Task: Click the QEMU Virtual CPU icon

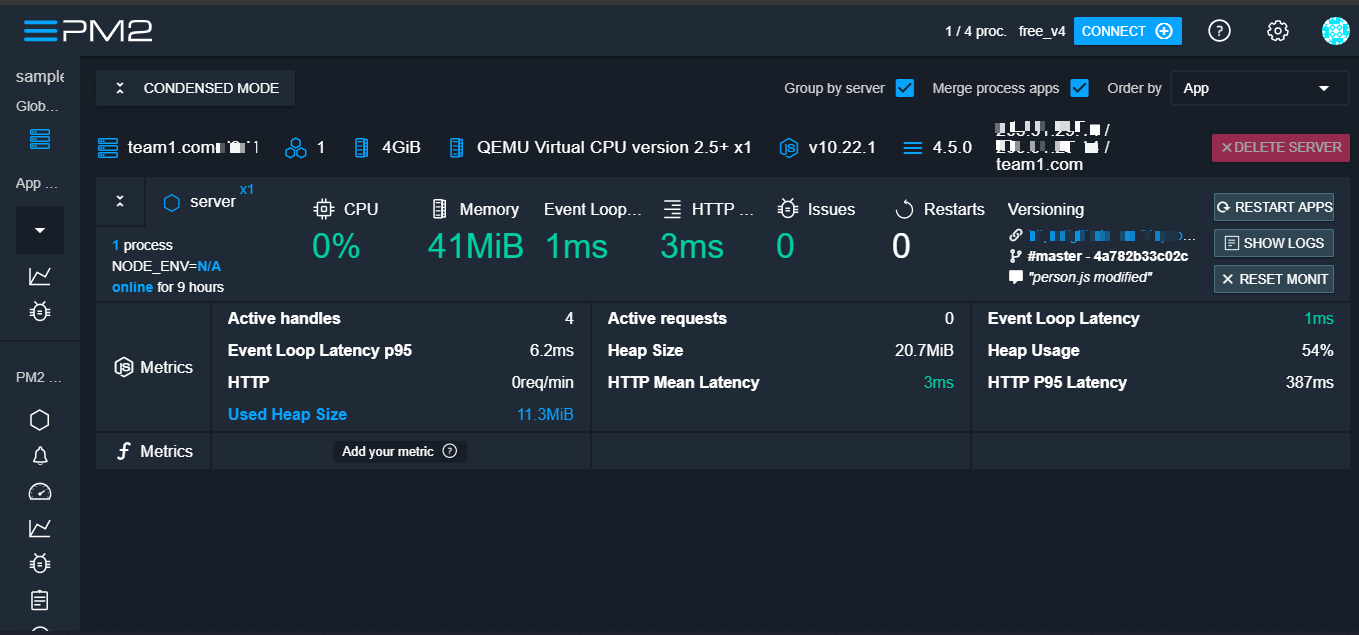Action: point(457,148)
